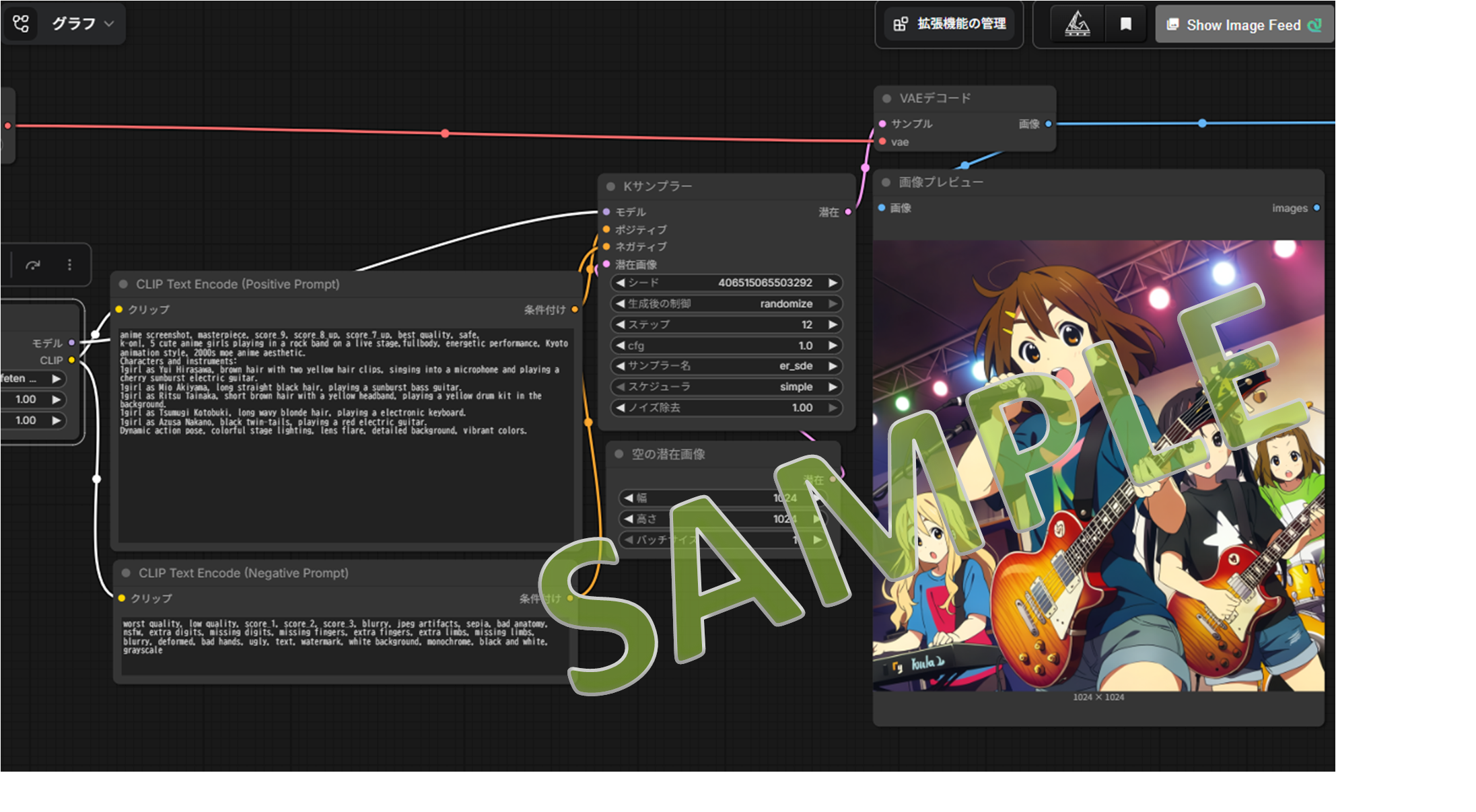Click the 潜在画像 input port on Kサンプラー
1476x812 pixels.
pyautogui.click(x=606, y=264)
